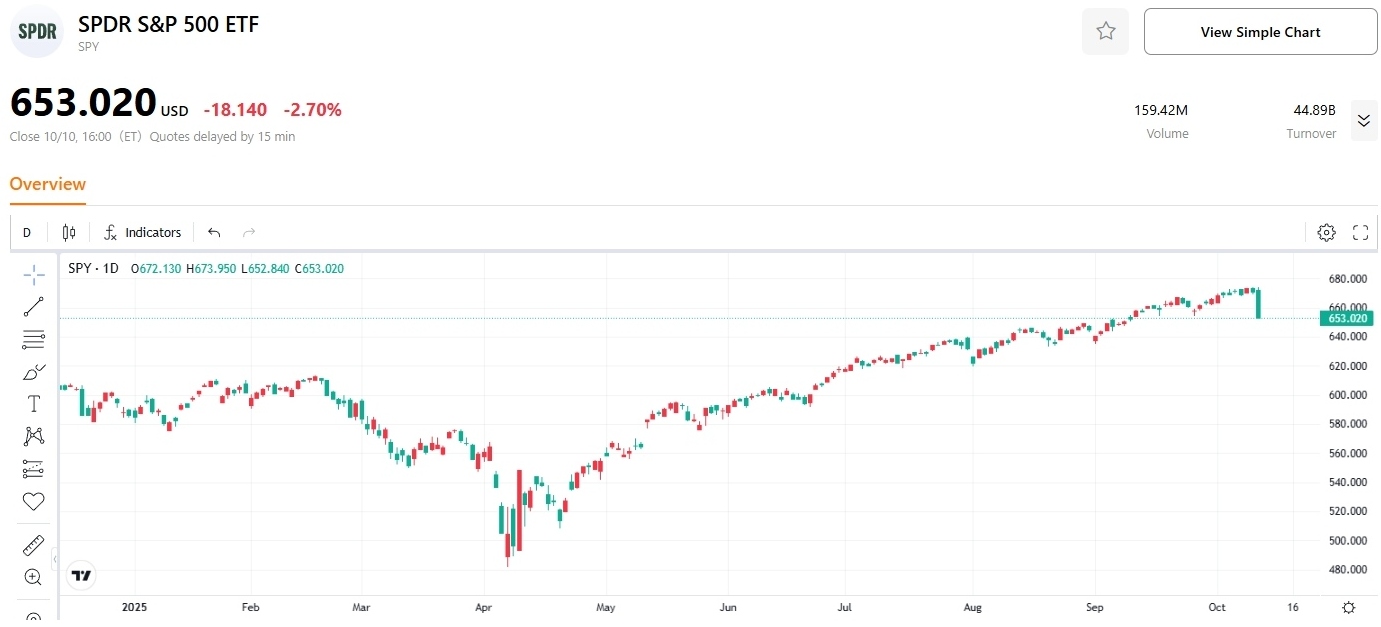Select the text annotation tool
Screen dimensions: 1381x627
coord(34,404)
